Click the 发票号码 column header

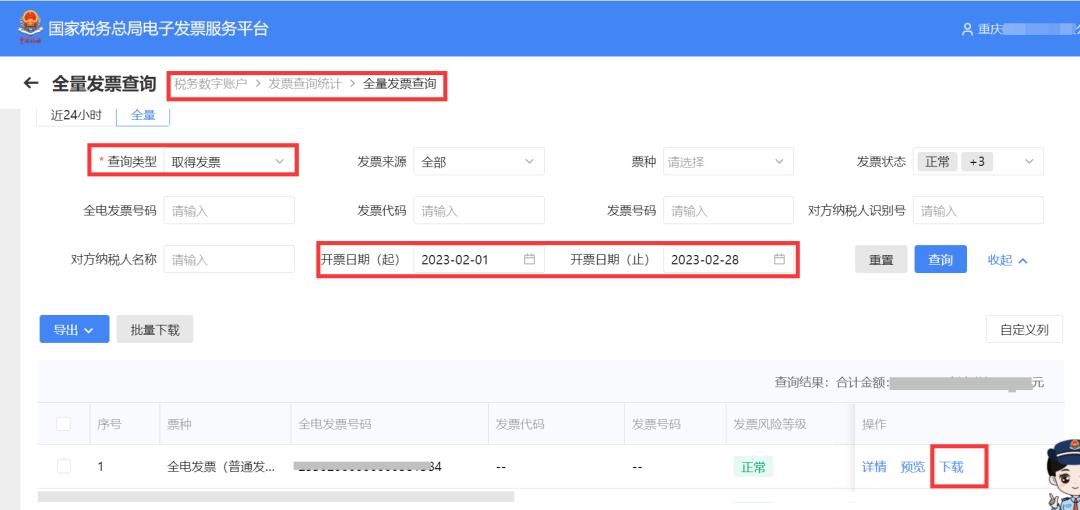[656, 424]
